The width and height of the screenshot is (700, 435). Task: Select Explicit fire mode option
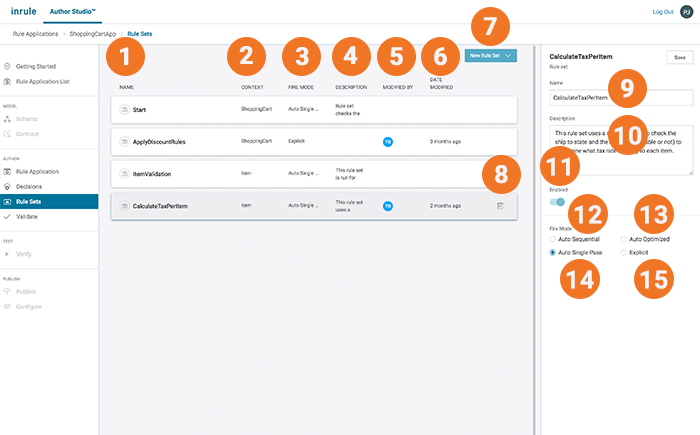click(x=623, y=253)
